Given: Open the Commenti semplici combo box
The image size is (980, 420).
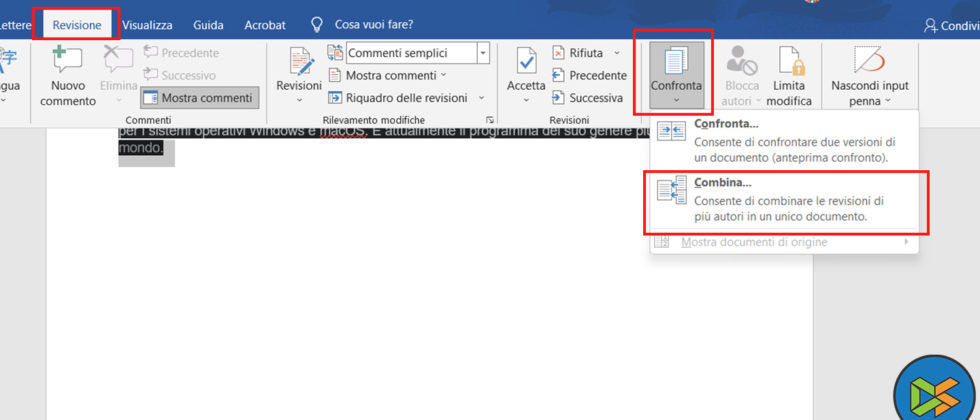Looking at the screenshot, I should [x=417, y=53].
